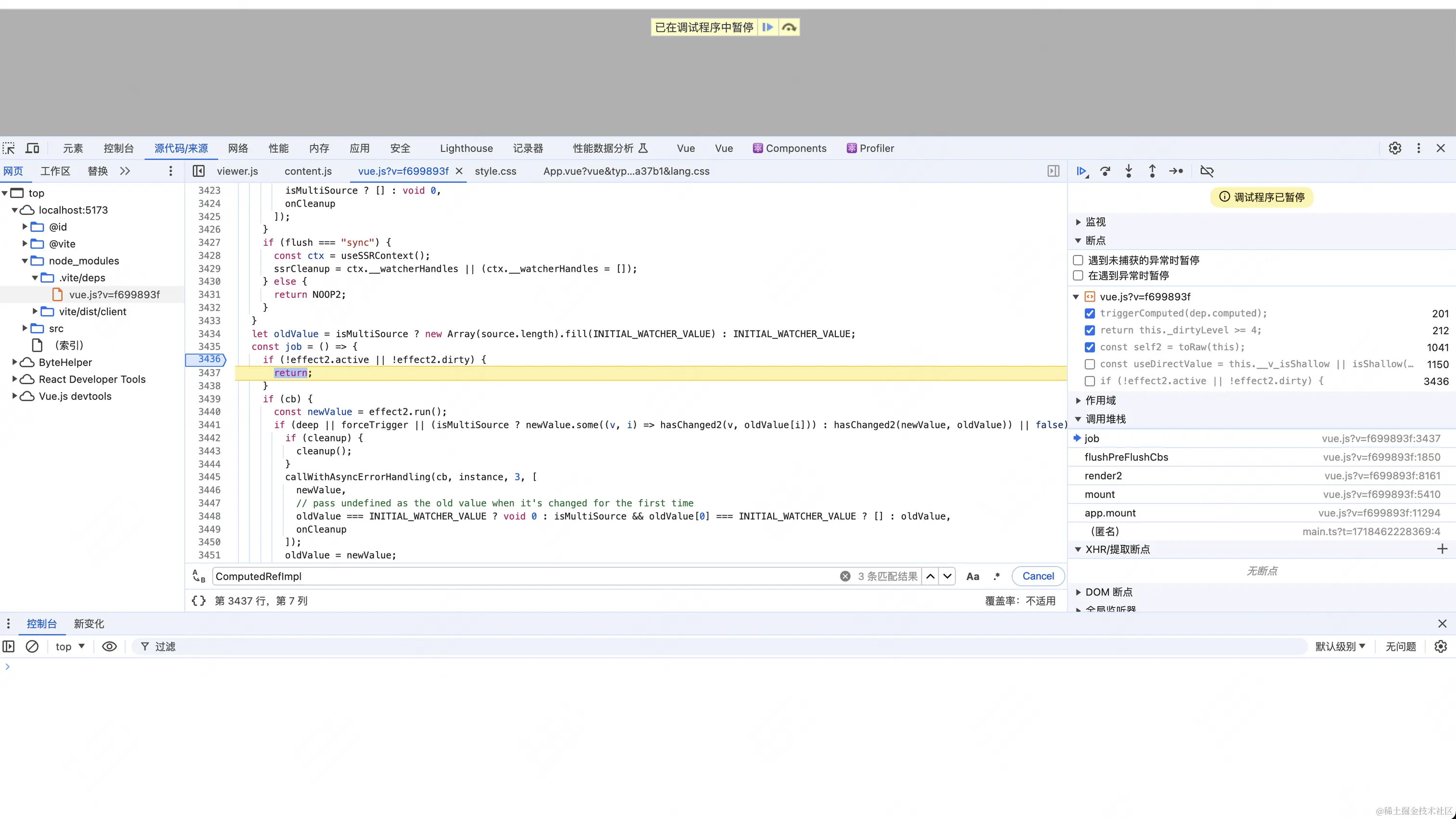The width and height of the screenshot is (1456, 819).
Task: Click Cancel in the search bar
Action: [x=1038, y=576]
